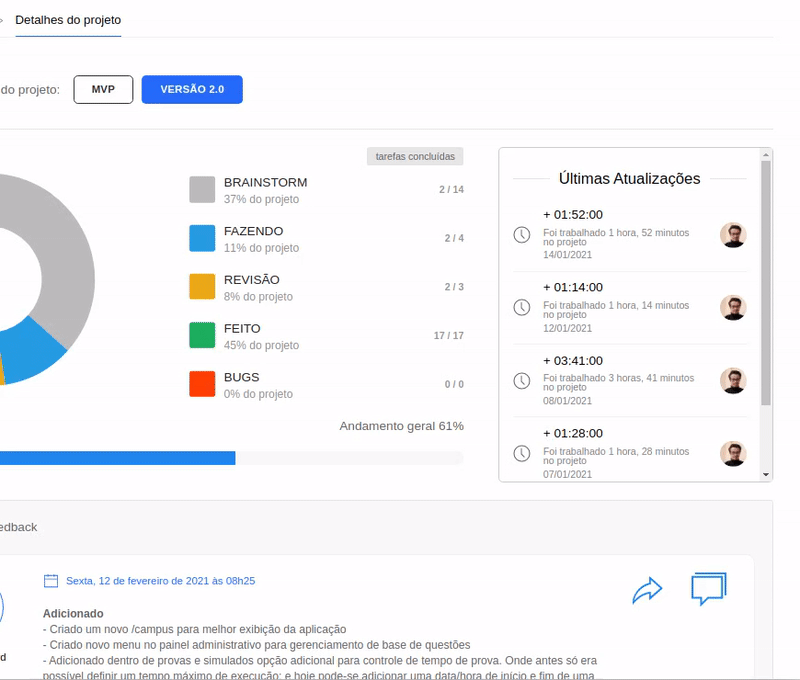Click the overall progress bar
This screenshot has width=800, height=680.
[230, 458]
